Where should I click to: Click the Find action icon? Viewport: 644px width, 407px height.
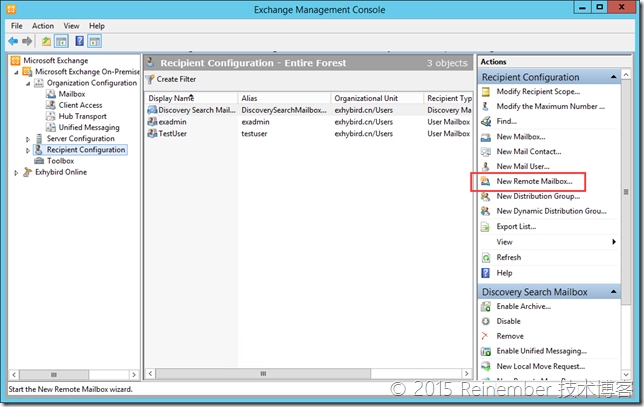coord(486,121)
